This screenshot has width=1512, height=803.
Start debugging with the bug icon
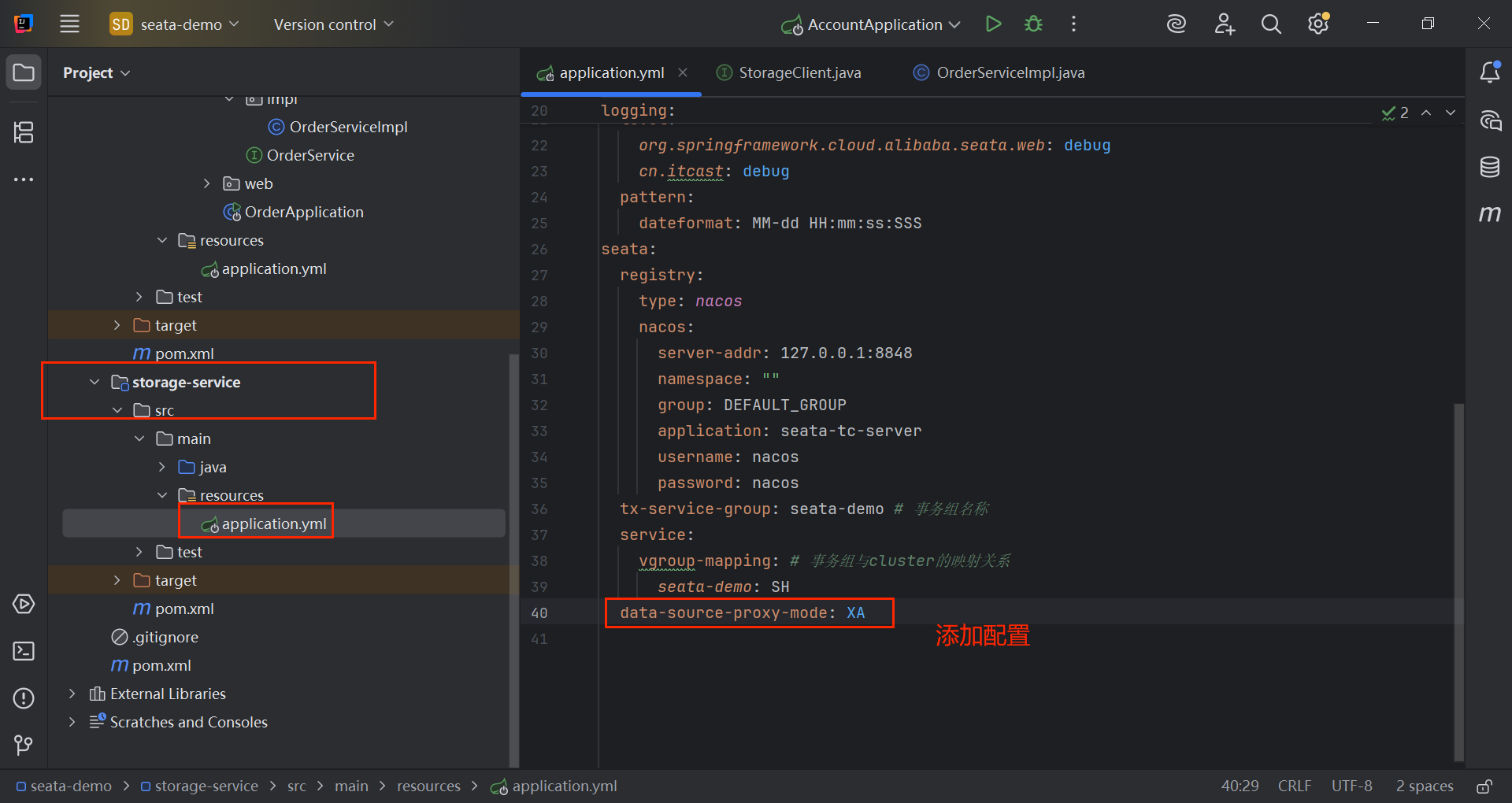1033,24
